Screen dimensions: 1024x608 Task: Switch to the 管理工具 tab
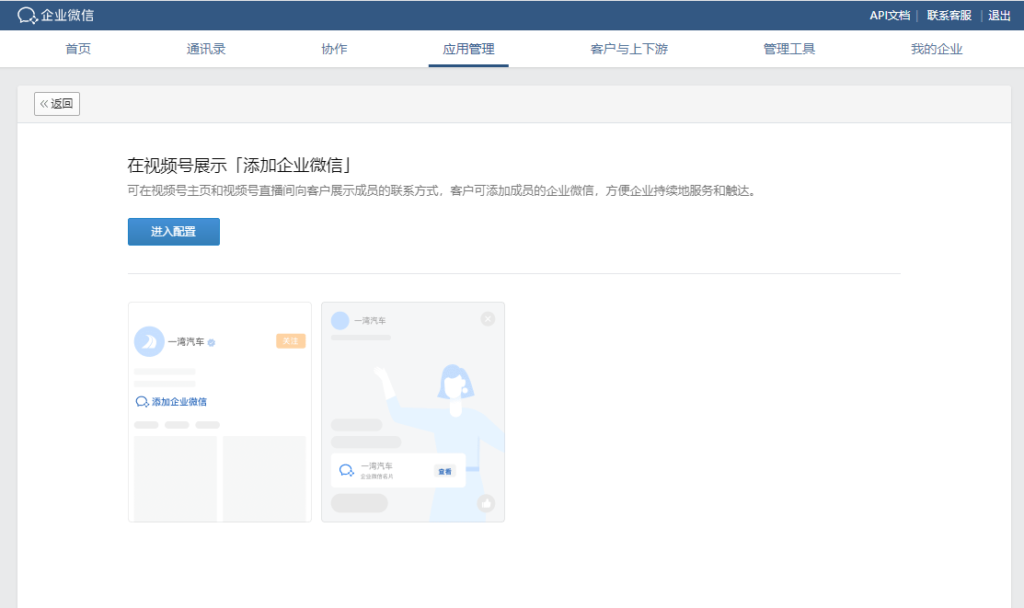[789, 49]
